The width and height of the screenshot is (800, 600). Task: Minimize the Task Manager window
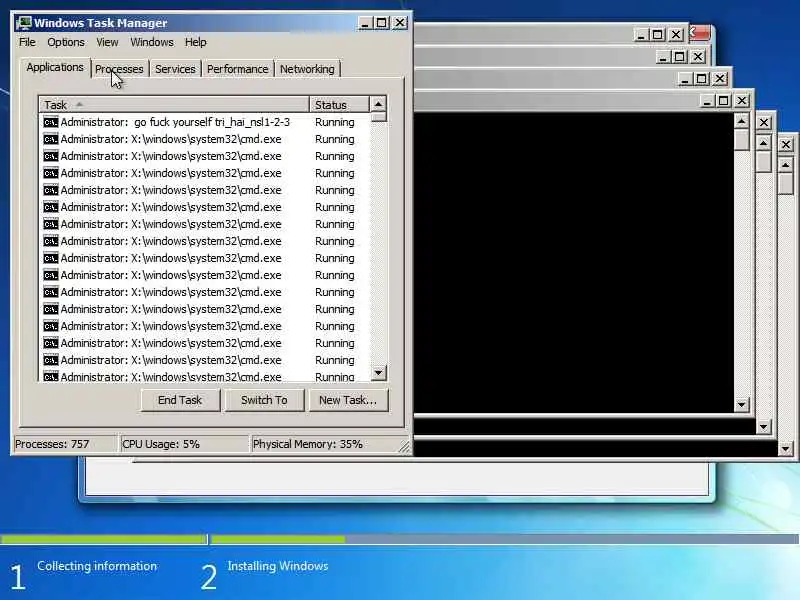click(365, 23)
